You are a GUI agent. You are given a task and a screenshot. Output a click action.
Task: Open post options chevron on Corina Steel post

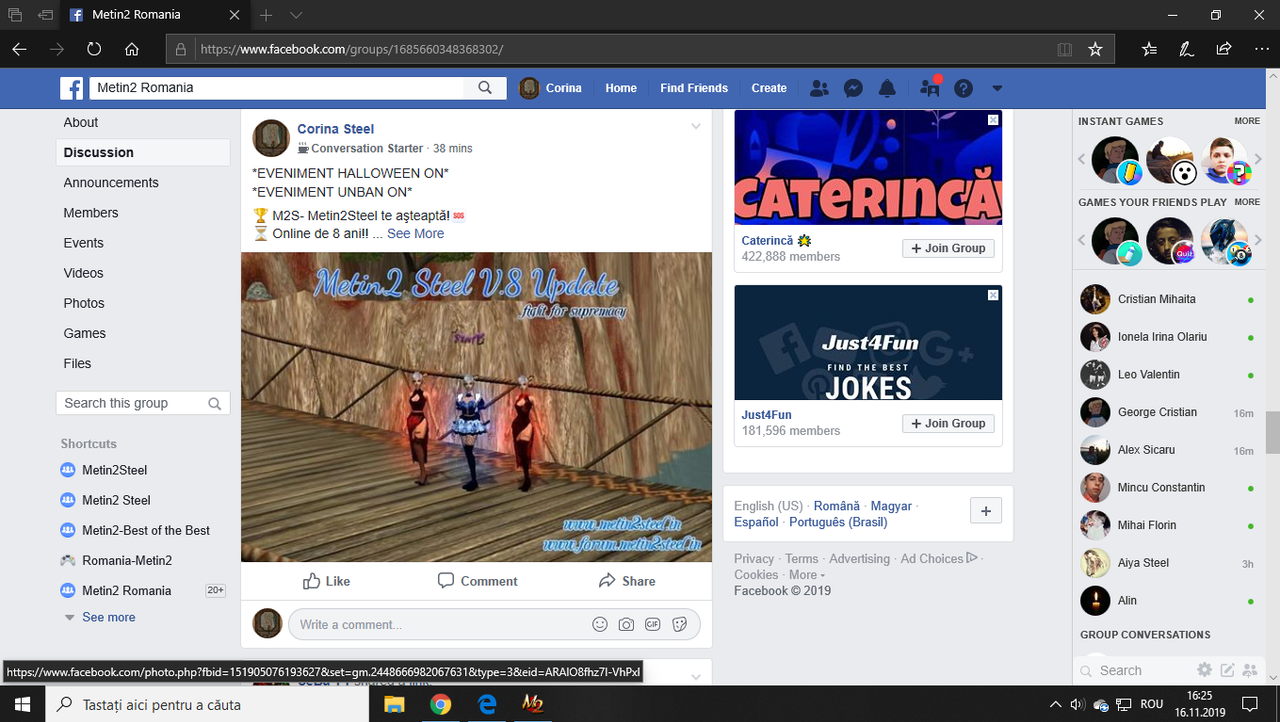pyautogui.click(x=696, y=126)
